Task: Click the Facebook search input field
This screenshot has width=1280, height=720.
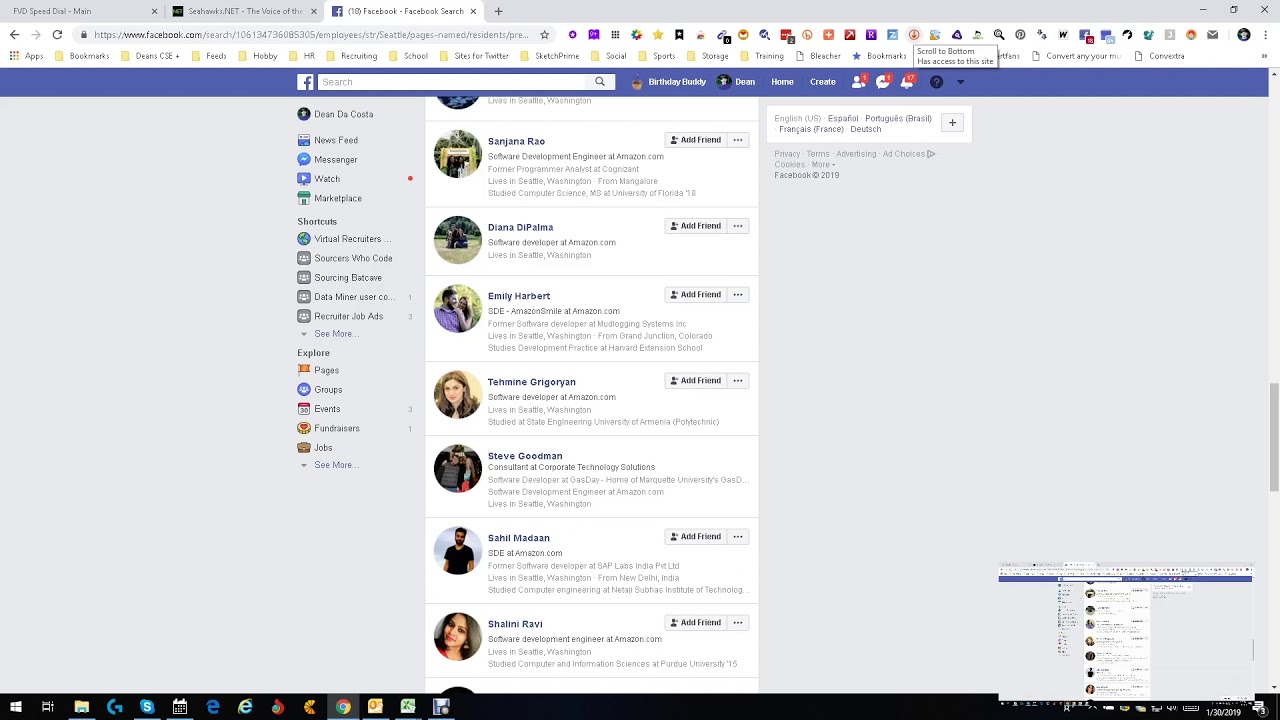Action: coord(452,82)
